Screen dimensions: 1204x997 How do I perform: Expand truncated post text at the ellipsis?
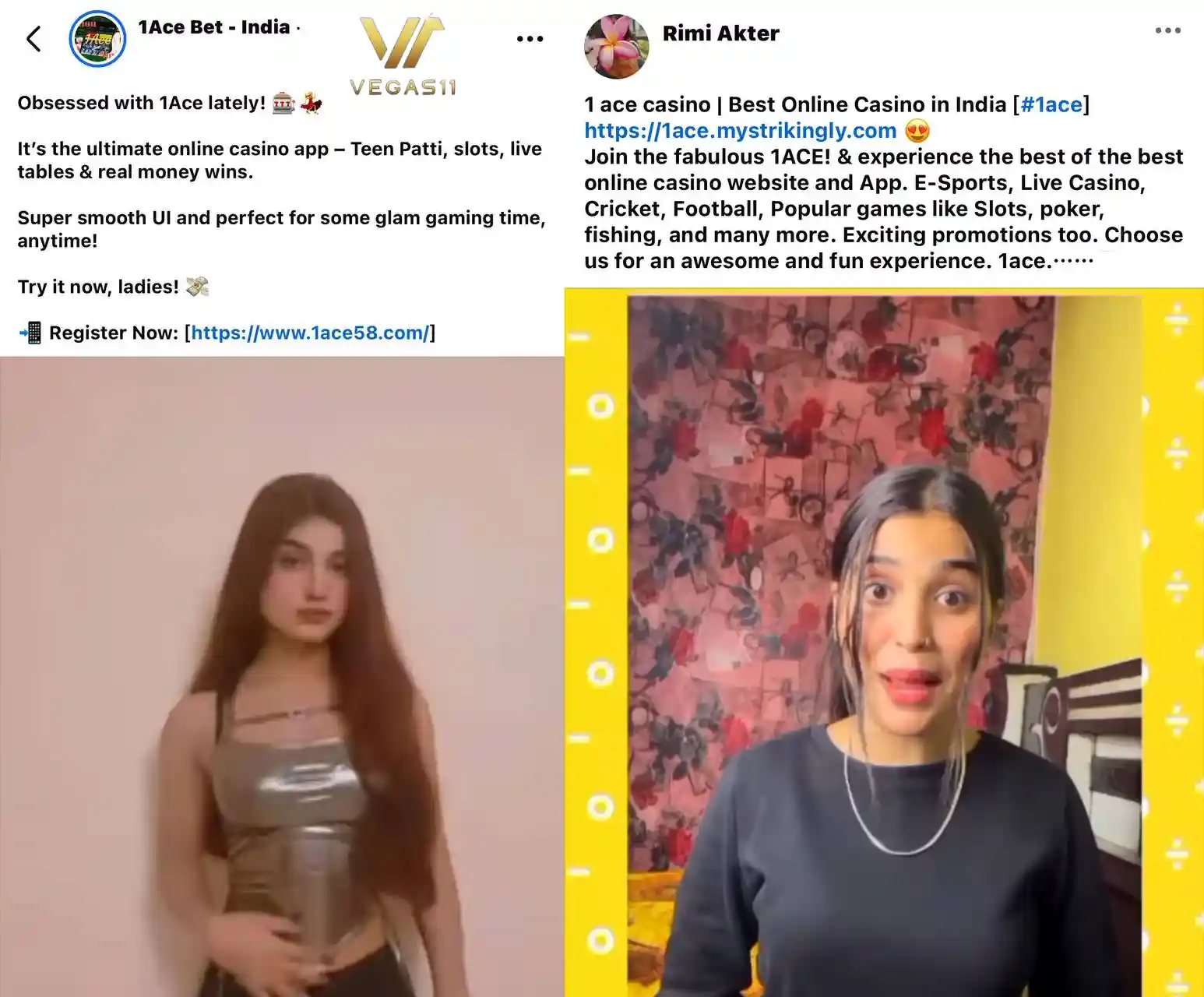click(1073, 261)
